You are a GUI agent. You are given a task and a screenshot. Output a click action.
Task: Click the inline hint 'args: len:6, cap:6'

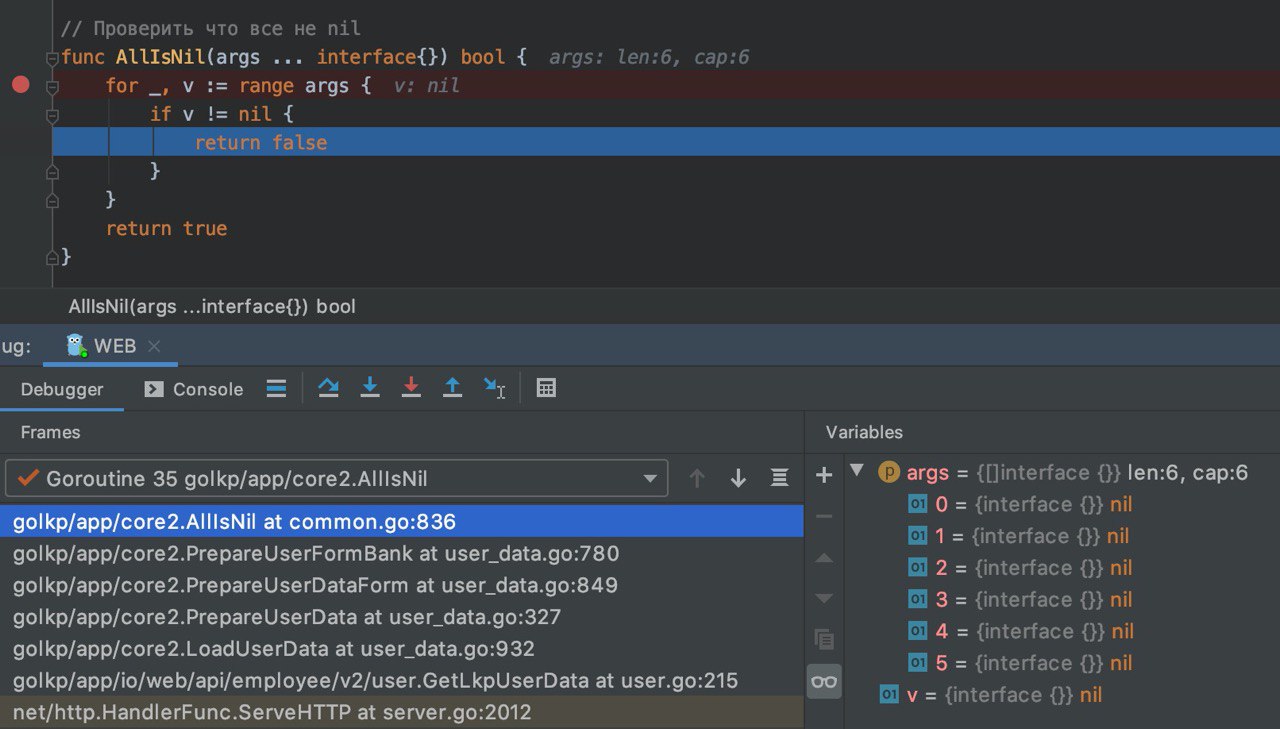coord(649,57)
